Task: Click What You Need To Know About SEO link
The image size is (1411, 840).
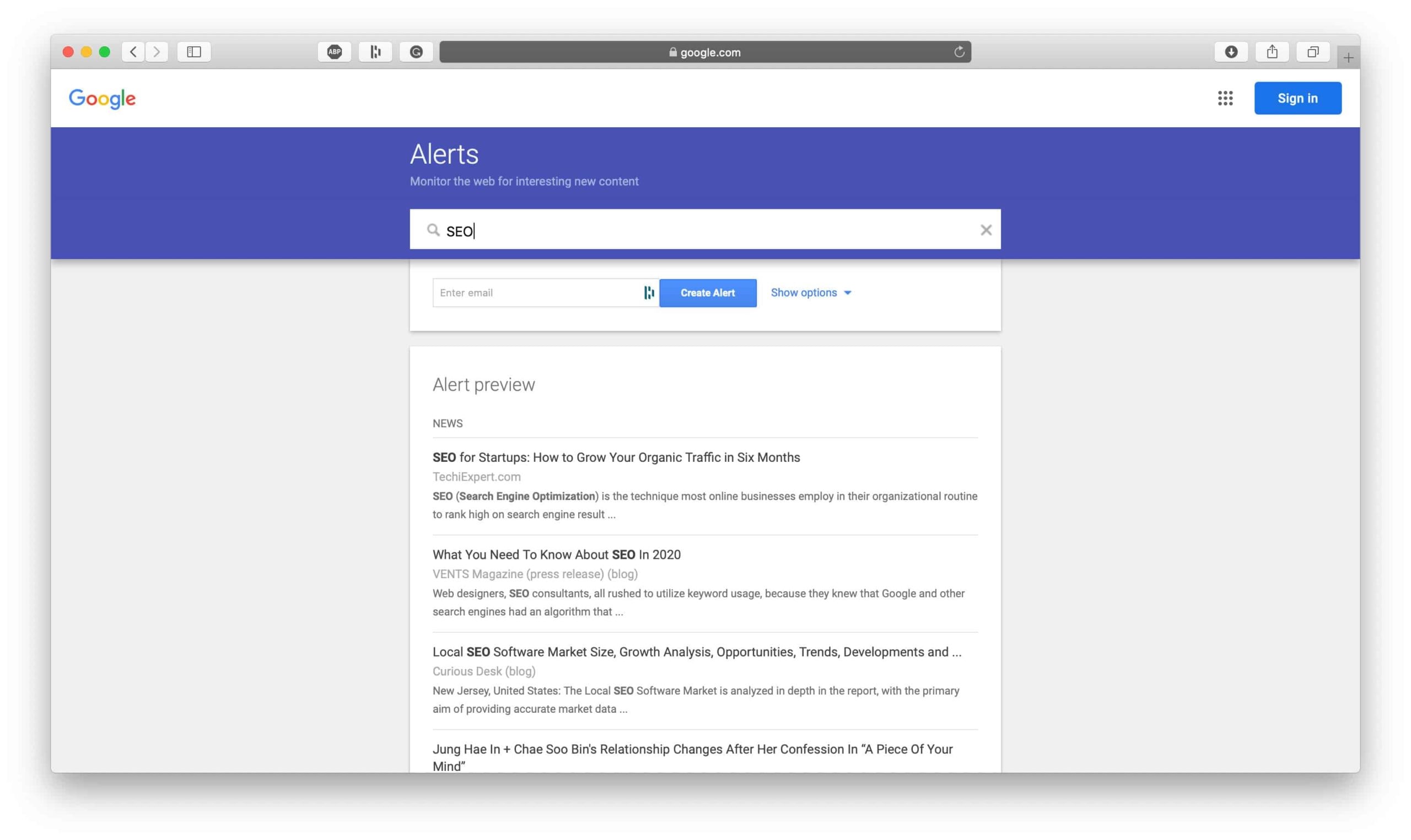Action: click(556, 554)
